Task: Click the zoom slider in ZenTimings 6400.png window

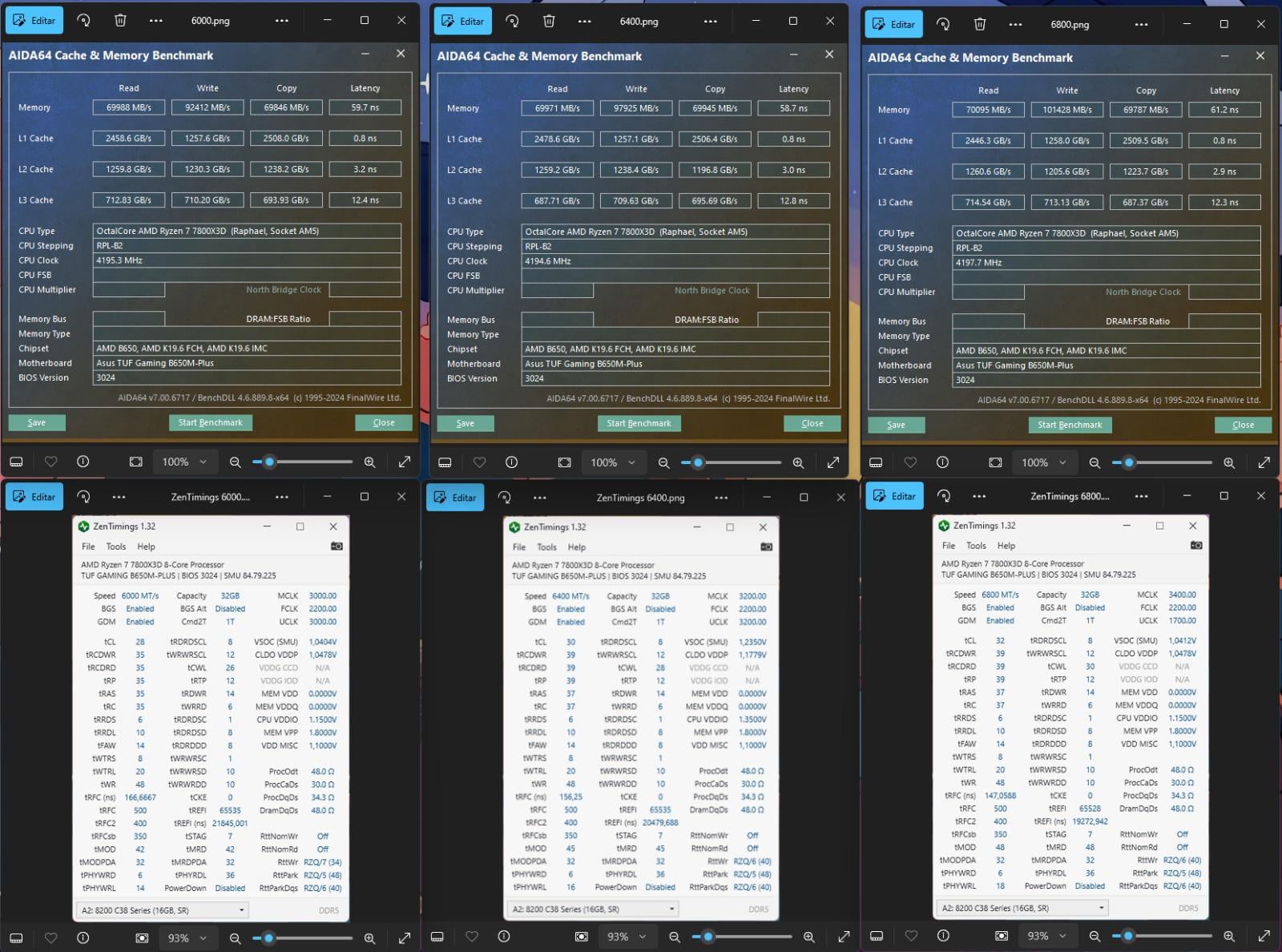Action: pyautogui.click(x=742, y=936)
